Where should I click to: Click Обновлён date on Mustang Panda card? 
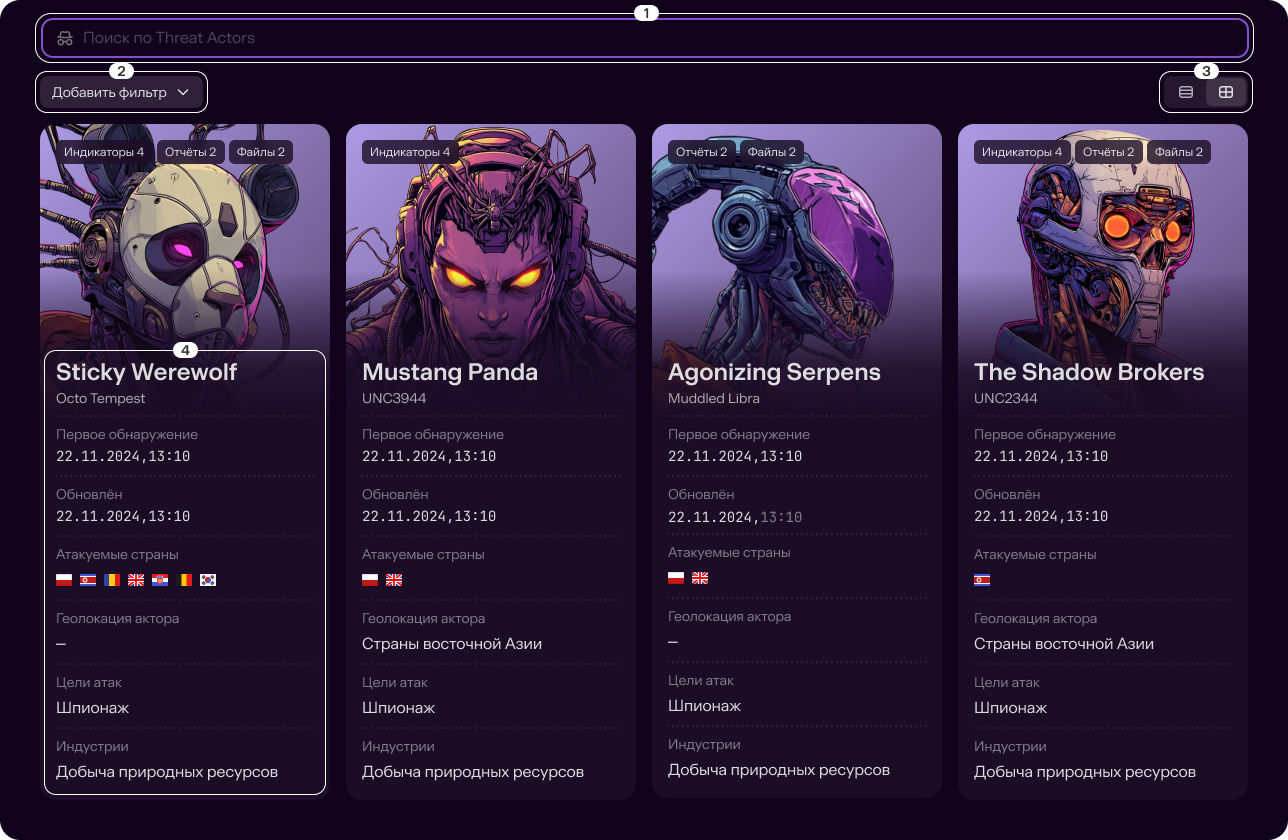[429, 516]
